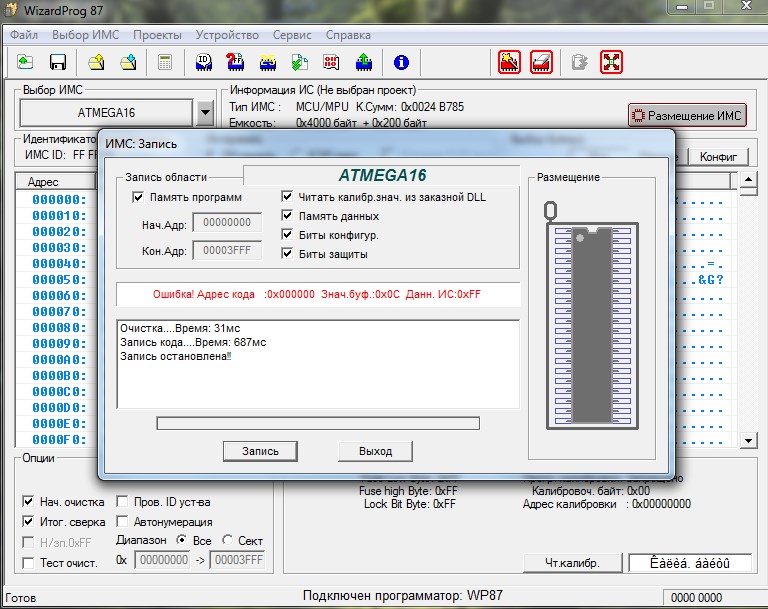768x609 pixels.
Task: Click the chip ID read icon
Action: (x=203, y=62)
